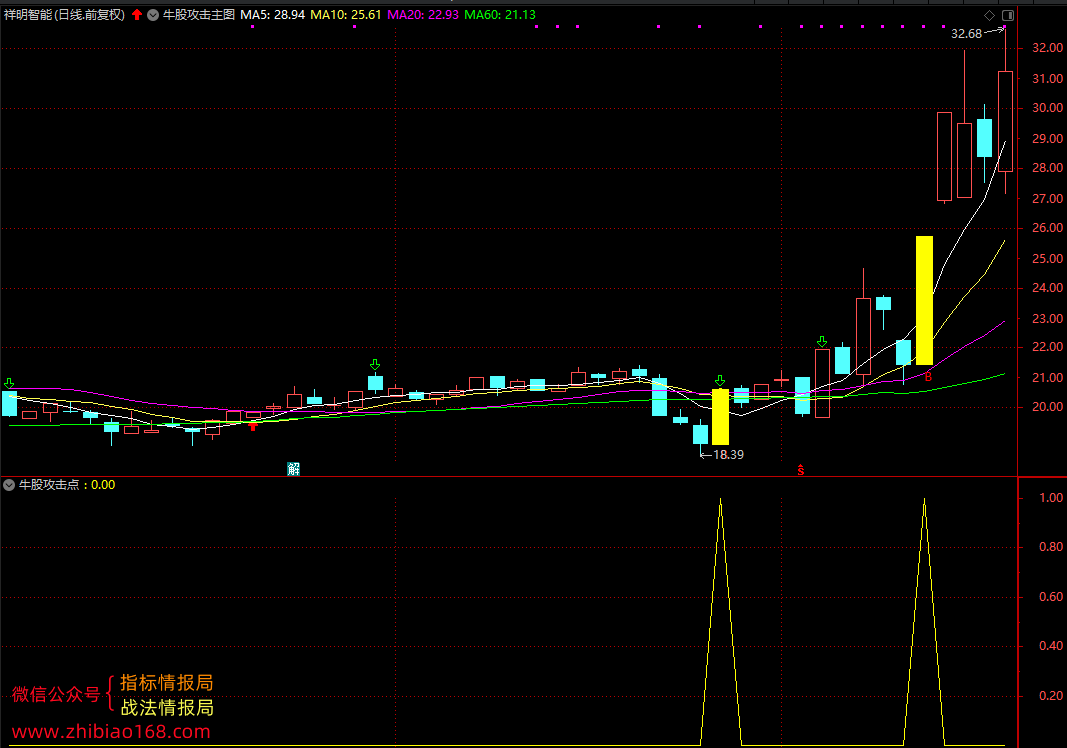Click the 18.39 low price label
This screenshot has width=1067, height=748.
click(728, 455)
